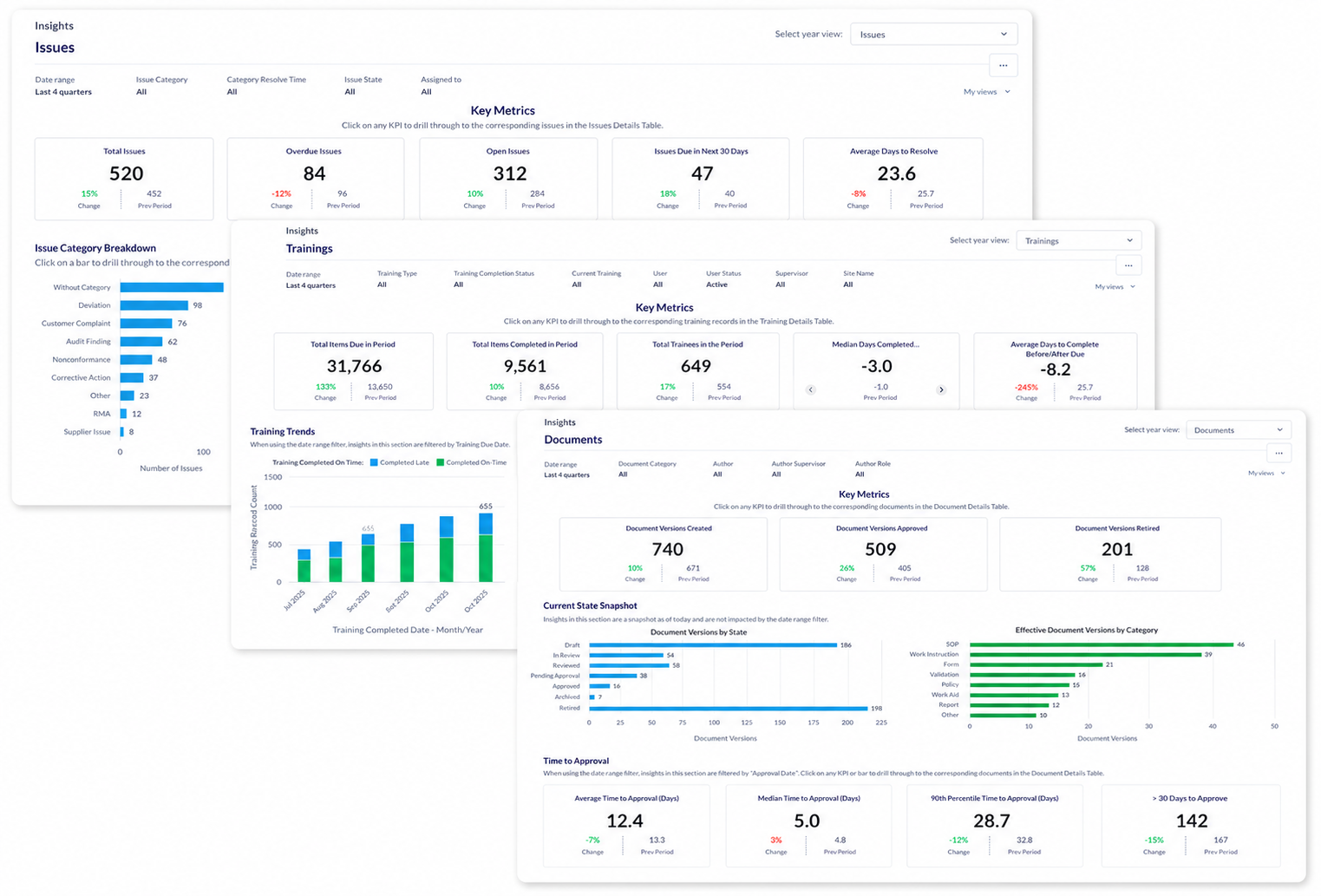Click the Customer Complaint bar
Image resolution: width=1321 pixels, height=896 pixels.
pyautogui.click(x=147, y=324)
